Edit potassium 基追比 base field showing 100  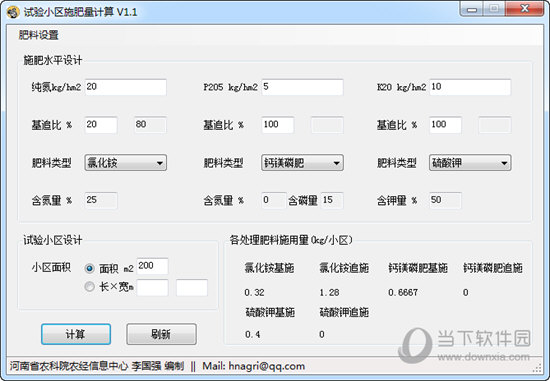(445, 125)
